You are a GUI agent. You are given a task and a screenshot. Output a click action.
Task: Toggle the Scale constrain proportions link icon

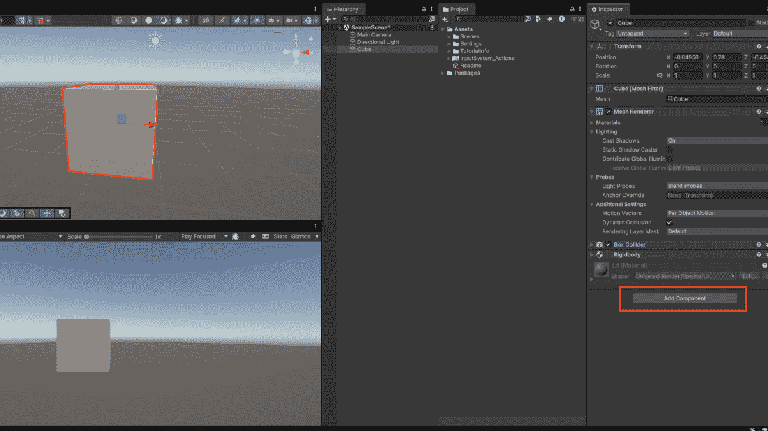pos(659,75)
